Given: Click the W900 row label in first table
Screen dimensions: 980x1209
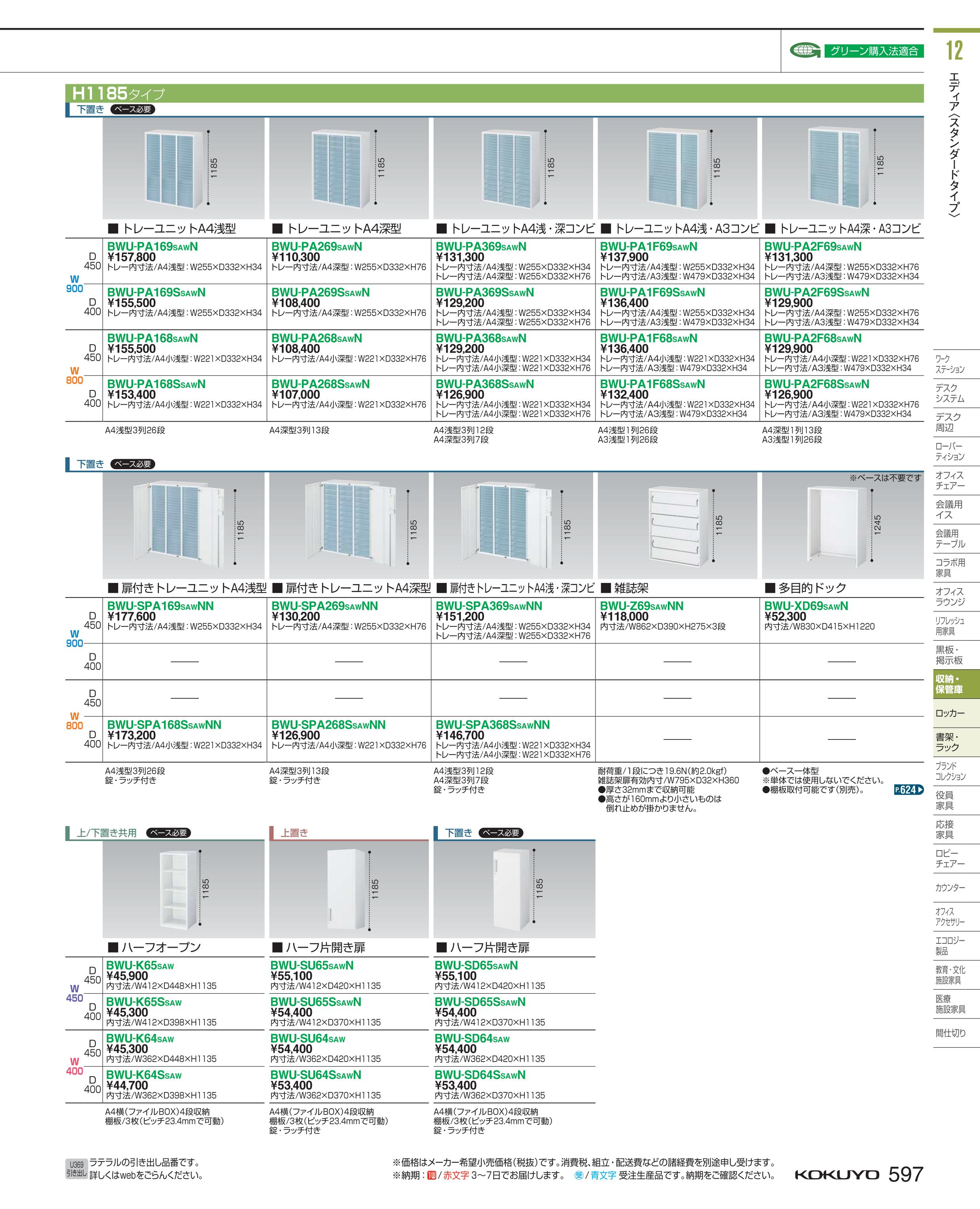Looking at the screenshot, I should (x=75, y=283).
